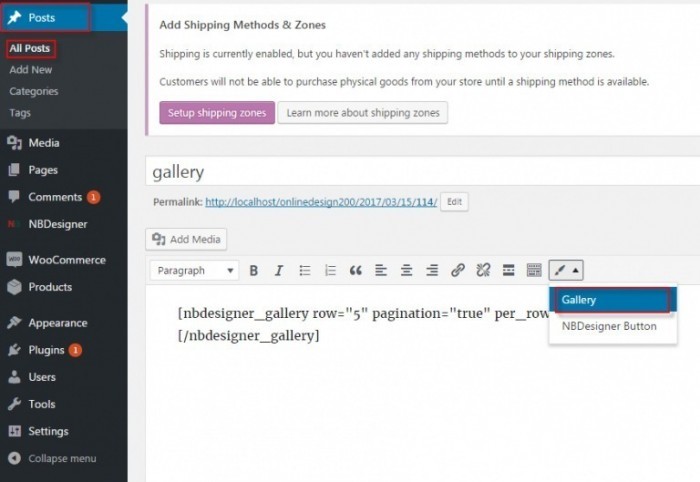Click Learn more about shipping zones

coord(362,113)
